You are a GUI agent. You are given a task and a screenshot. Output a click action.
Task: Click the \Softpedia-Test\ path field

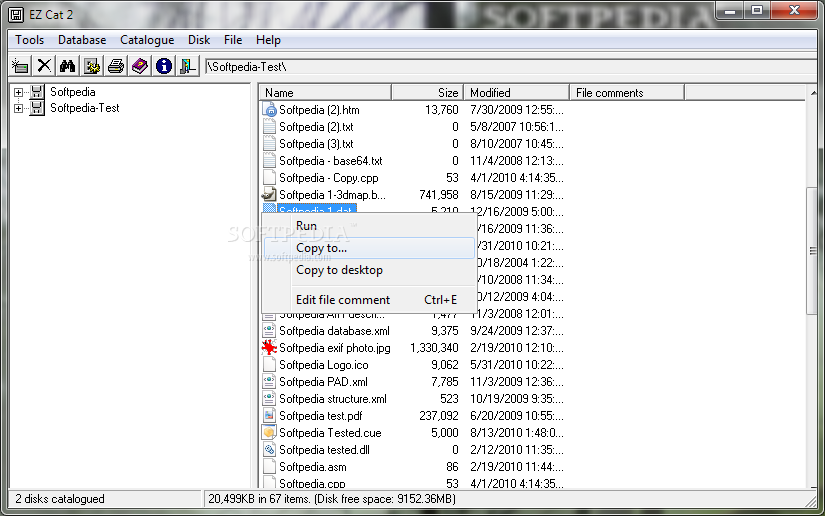pyautogui.click(x=510, y=67)
